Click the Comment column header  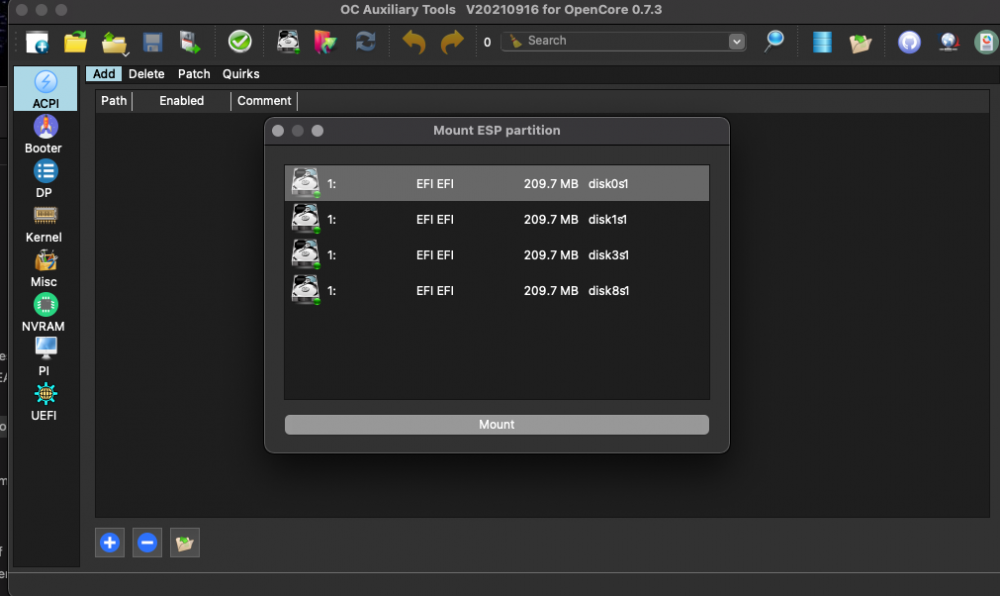(264, 101)
